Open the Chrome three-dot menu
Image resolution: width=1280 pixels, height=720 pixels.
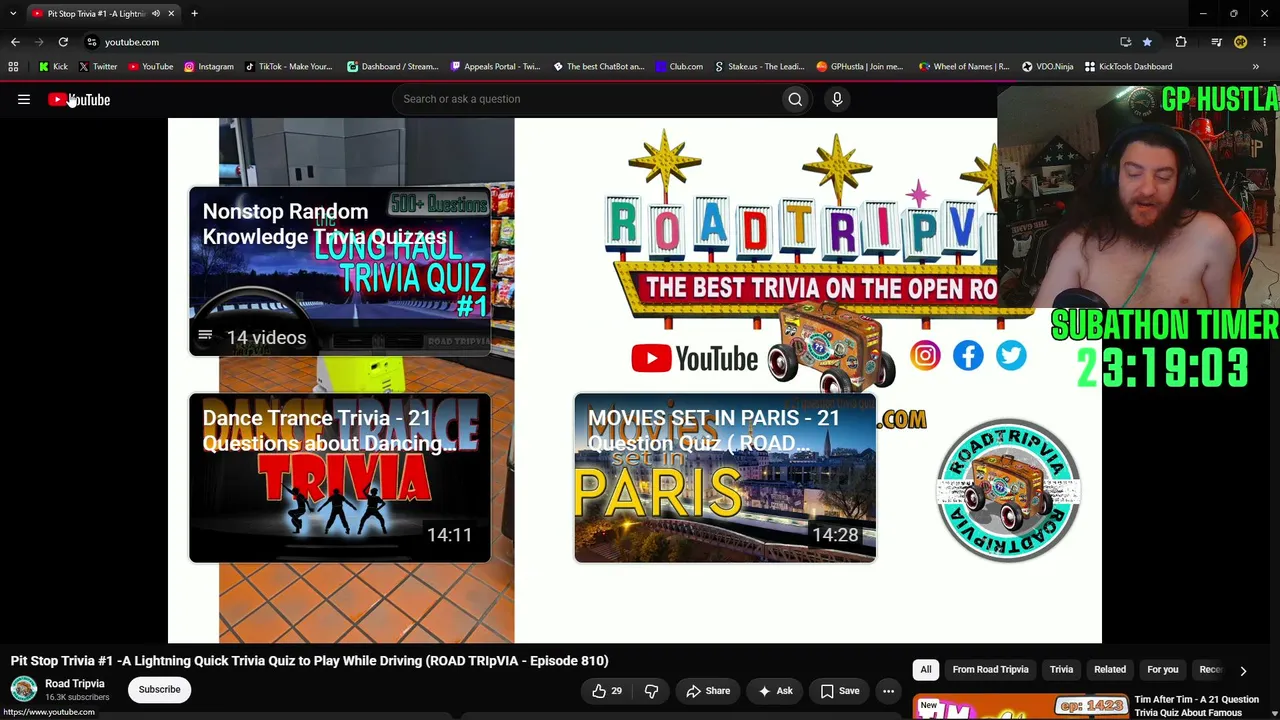1265,42
